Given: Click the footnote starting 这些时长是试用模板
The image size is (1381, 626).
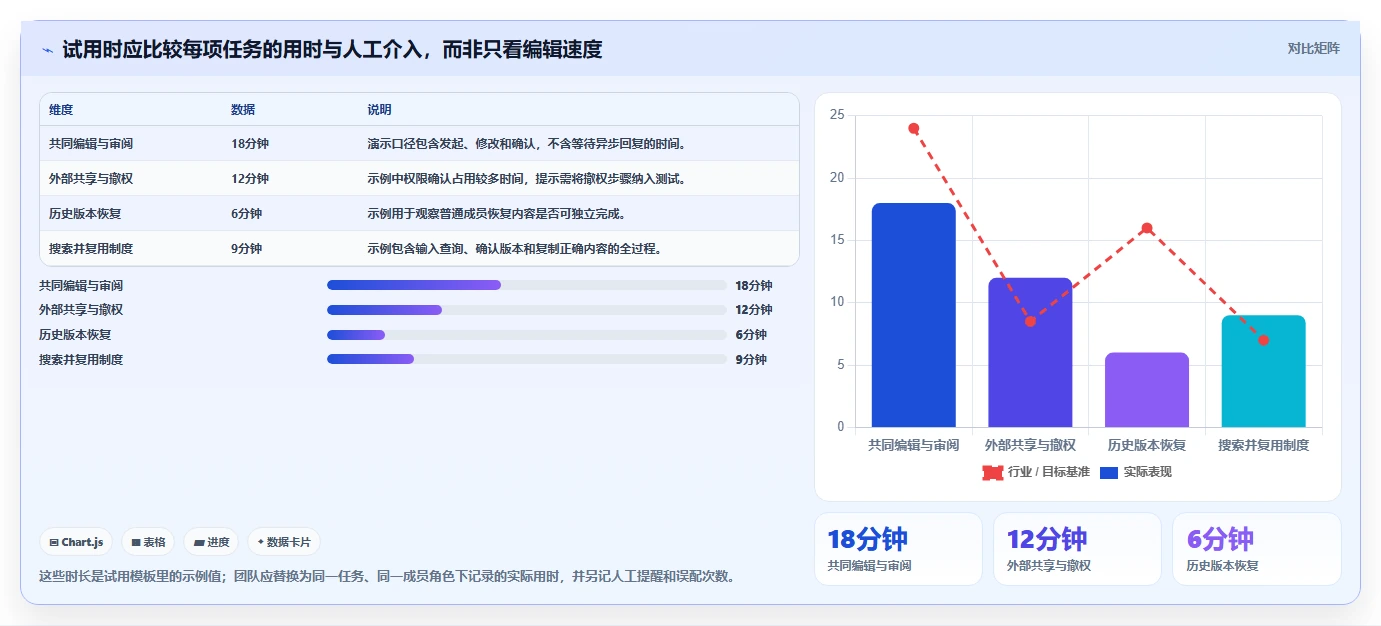Looking at the screenshot, I should tap(387, 576).
